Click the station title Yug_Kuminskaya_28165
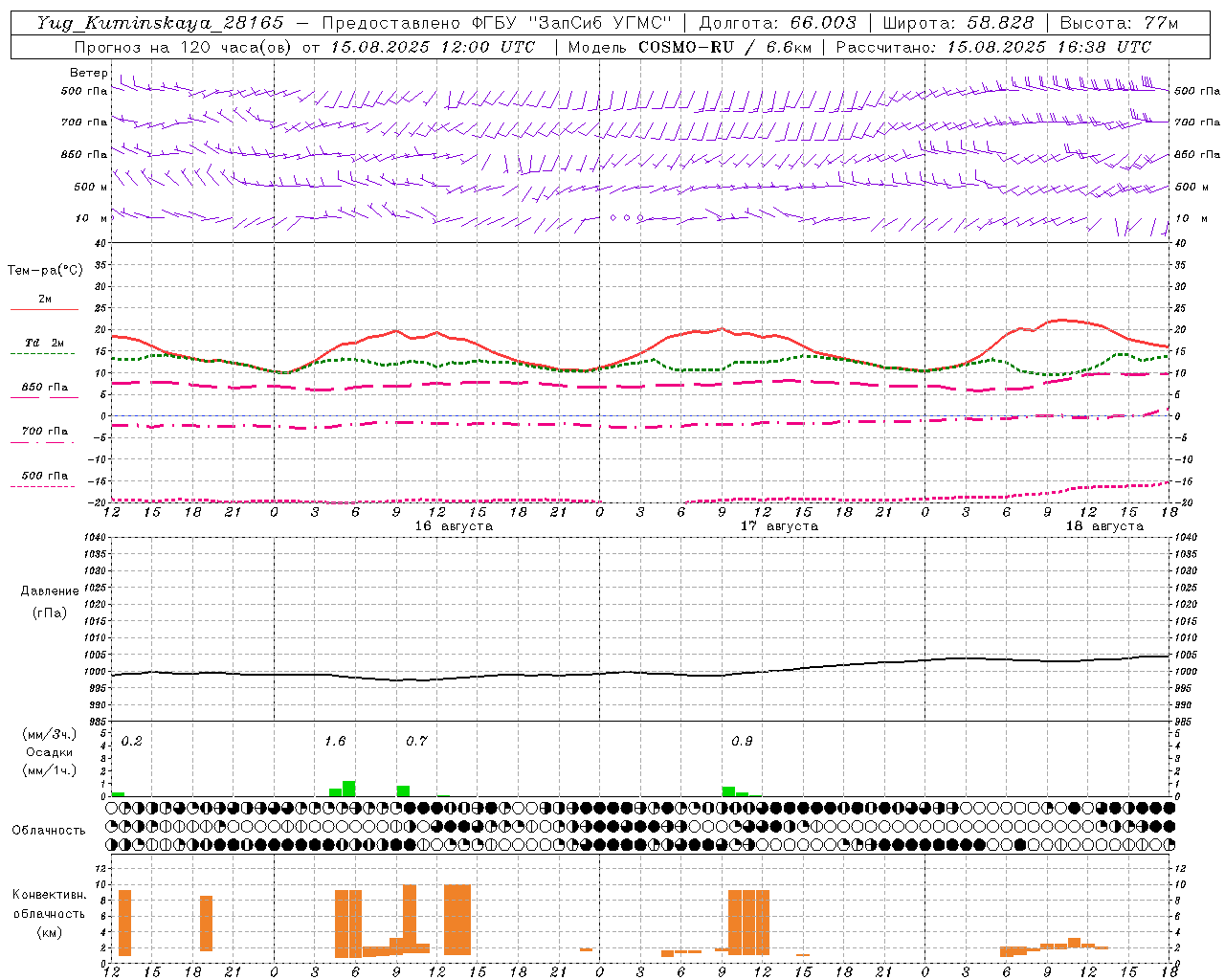 tap(160, 23)
